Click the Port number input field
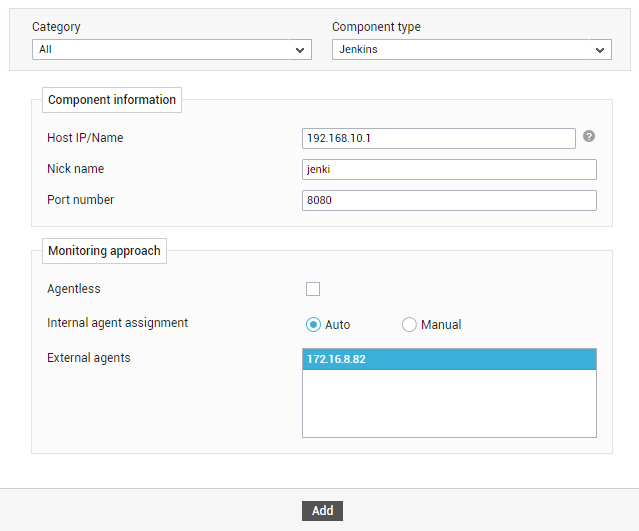The image size is (639, 531). coord(449,201)
